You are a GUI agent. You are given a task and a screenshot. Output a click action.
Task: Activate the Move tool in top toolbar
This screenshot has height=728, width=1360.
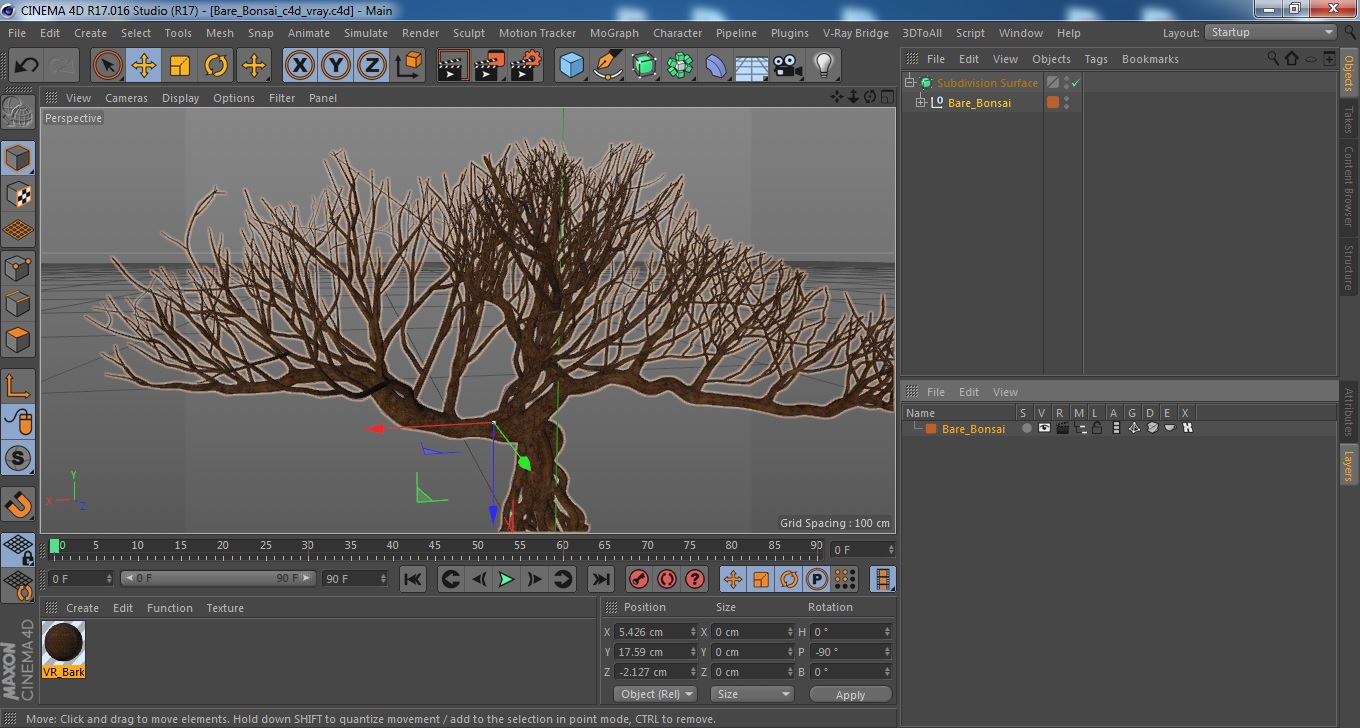pyautogui.click(x=144, y=66)
